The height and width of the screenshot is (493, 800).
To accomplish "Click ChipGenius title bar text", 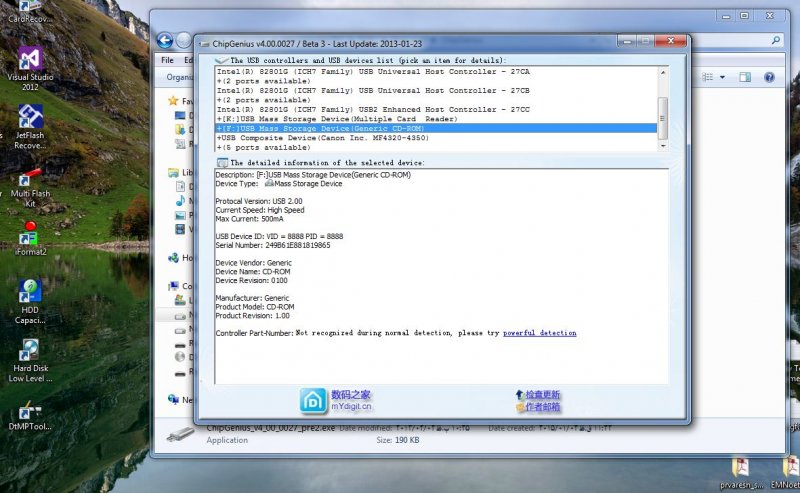I will coord(317,44).
